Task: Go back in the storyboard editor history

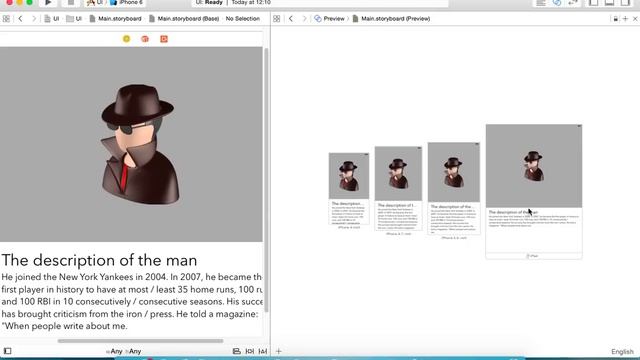Action: tap(20, 19)
